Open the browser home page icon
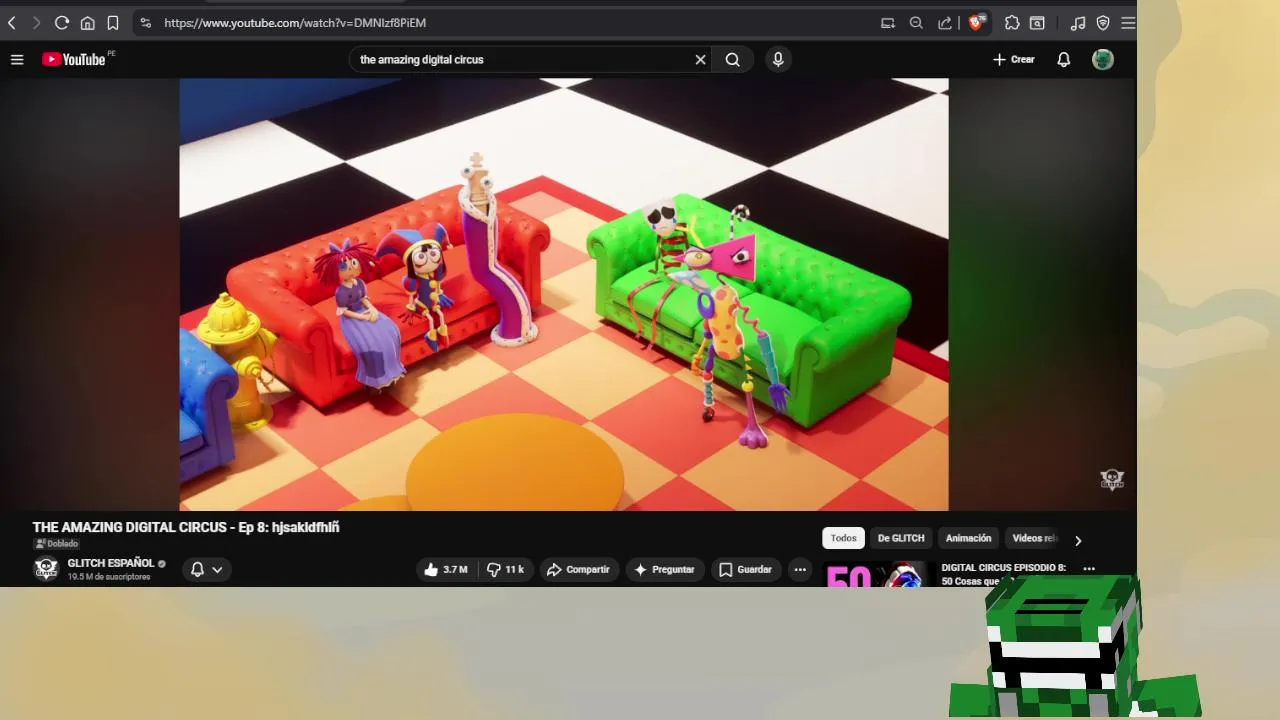Screen dimensions: 1280x720 pos(87,22)
